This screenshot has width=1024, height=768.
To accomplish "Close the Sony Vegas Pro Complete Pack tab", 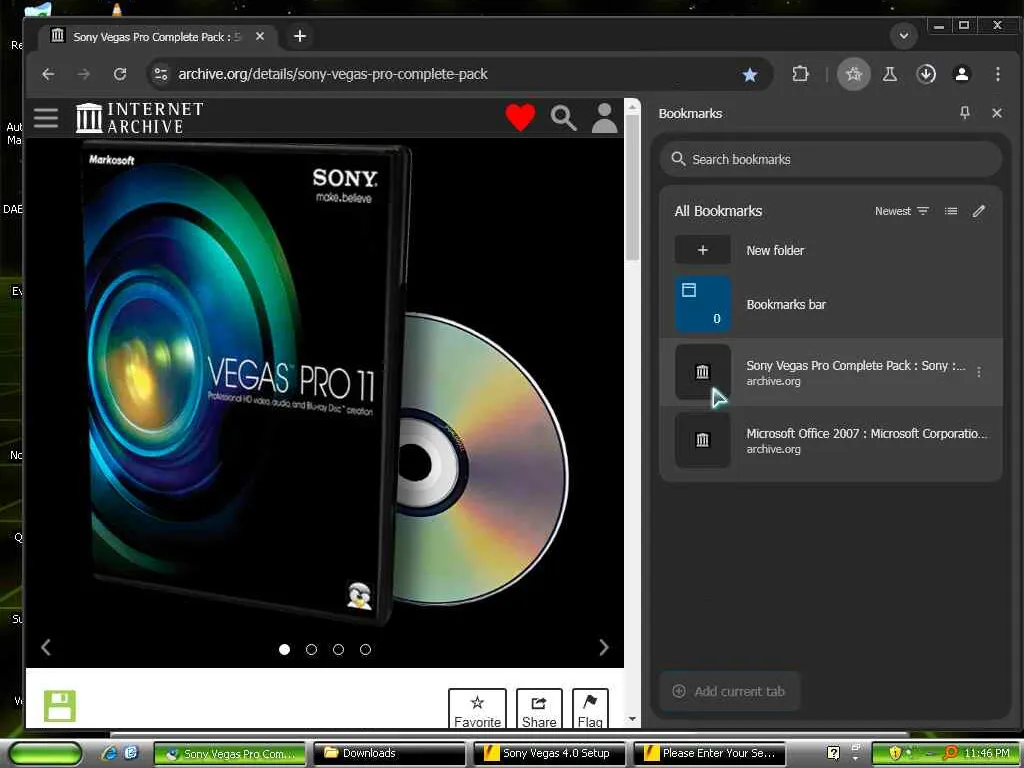I will [260, 37].
